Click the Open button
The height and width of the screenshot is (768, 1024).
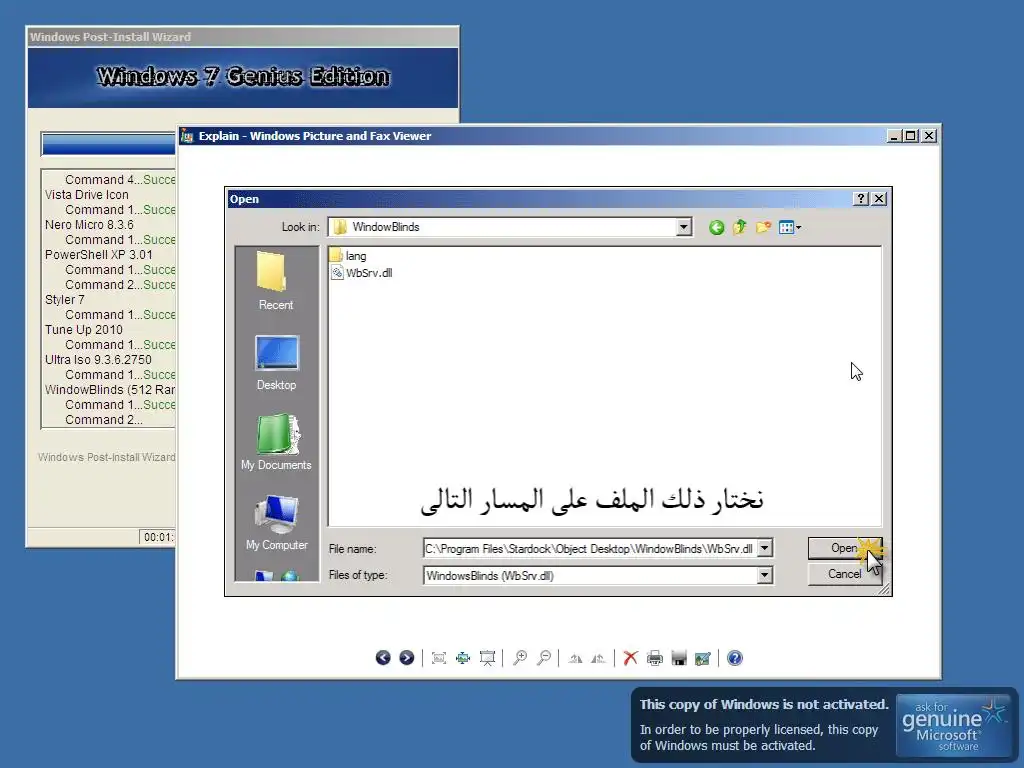[845, 548]
